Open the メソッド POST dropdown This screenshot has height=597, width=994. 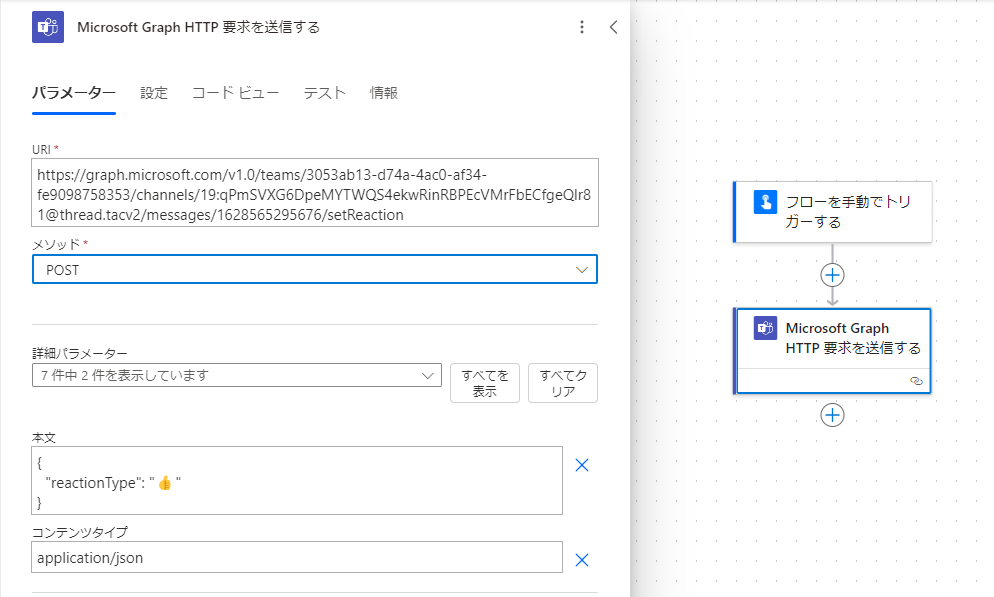coord(315,269)
